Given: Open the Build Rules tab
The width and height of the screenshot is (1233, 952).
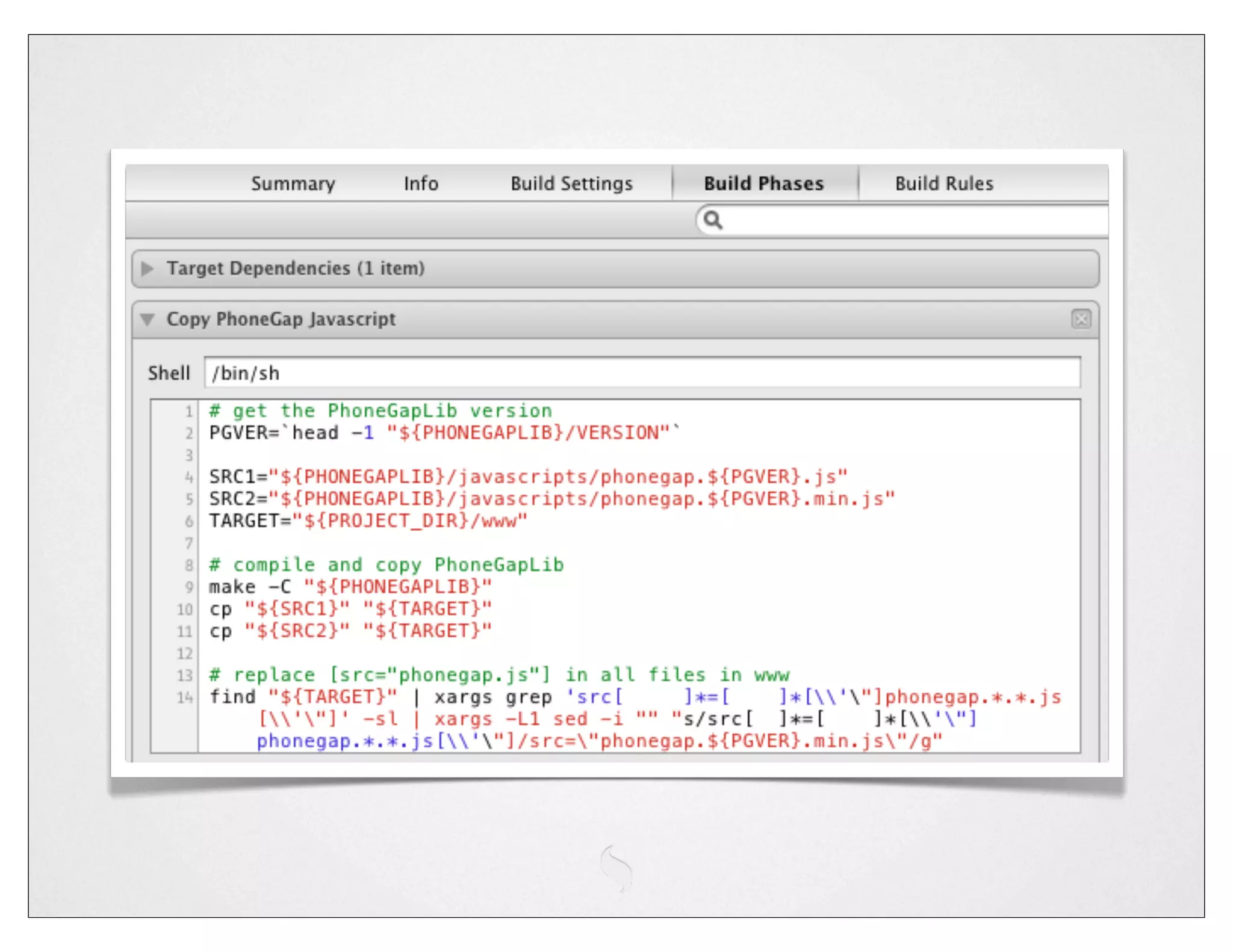Looking at the screenshot, I should (x=943, y=184).
